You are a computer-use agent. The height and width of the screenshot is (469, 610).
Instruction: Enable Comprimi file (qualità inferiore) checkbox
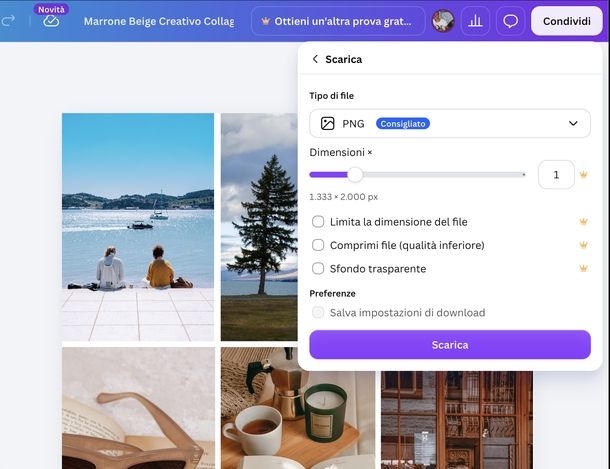click(318, 245)
